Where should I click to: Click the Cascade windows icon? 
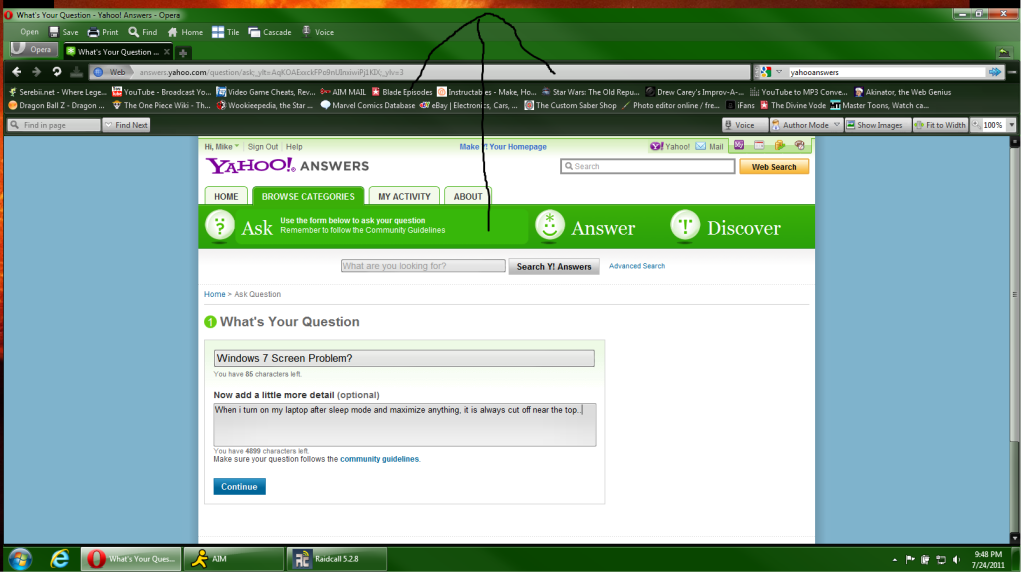270,32
